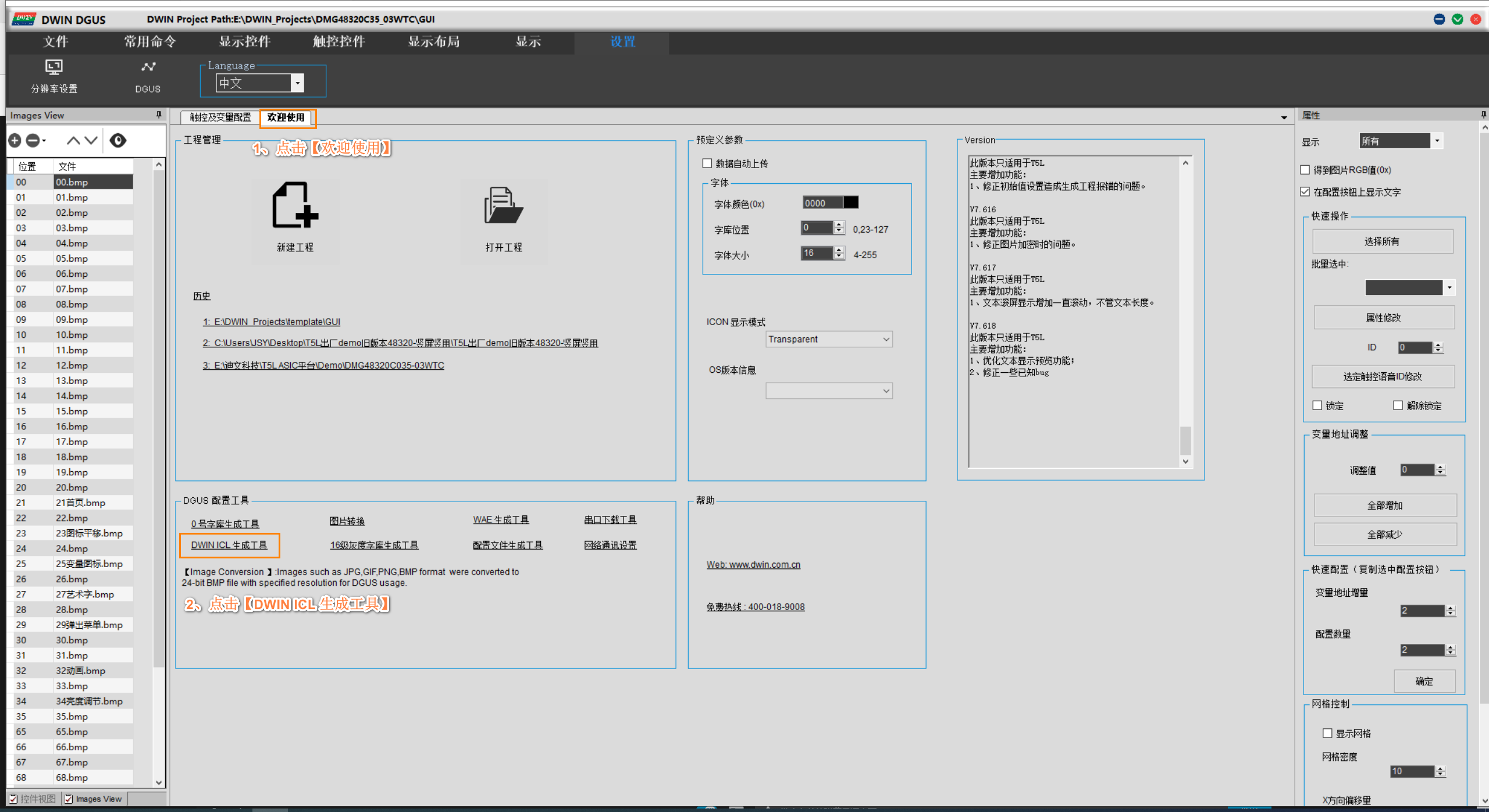
Task: Select 00.bmp in the image list
Action: click(x=93, y=182)
